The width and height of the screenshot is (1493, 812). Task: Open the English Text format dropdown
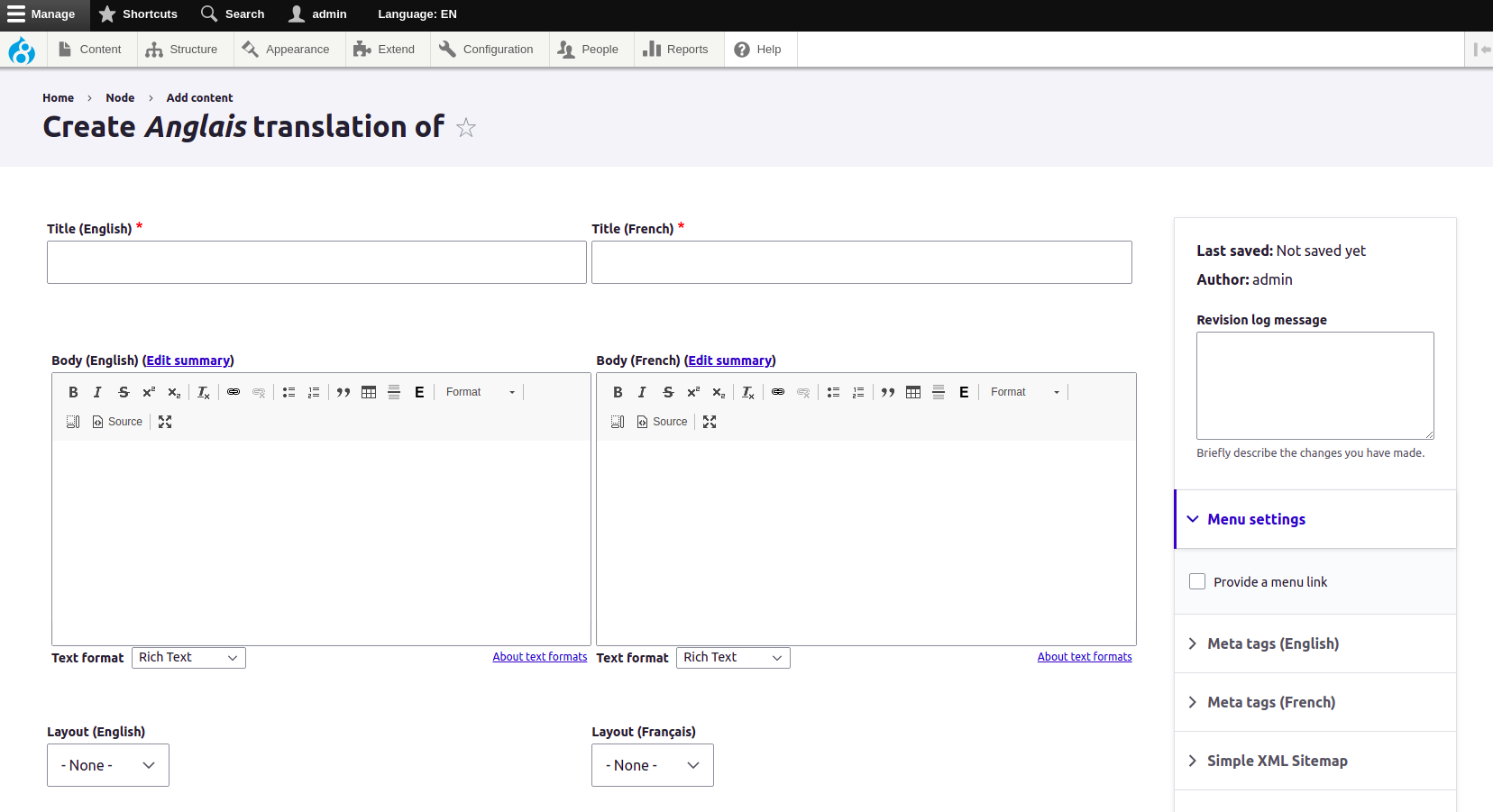(x=188, y=658)
